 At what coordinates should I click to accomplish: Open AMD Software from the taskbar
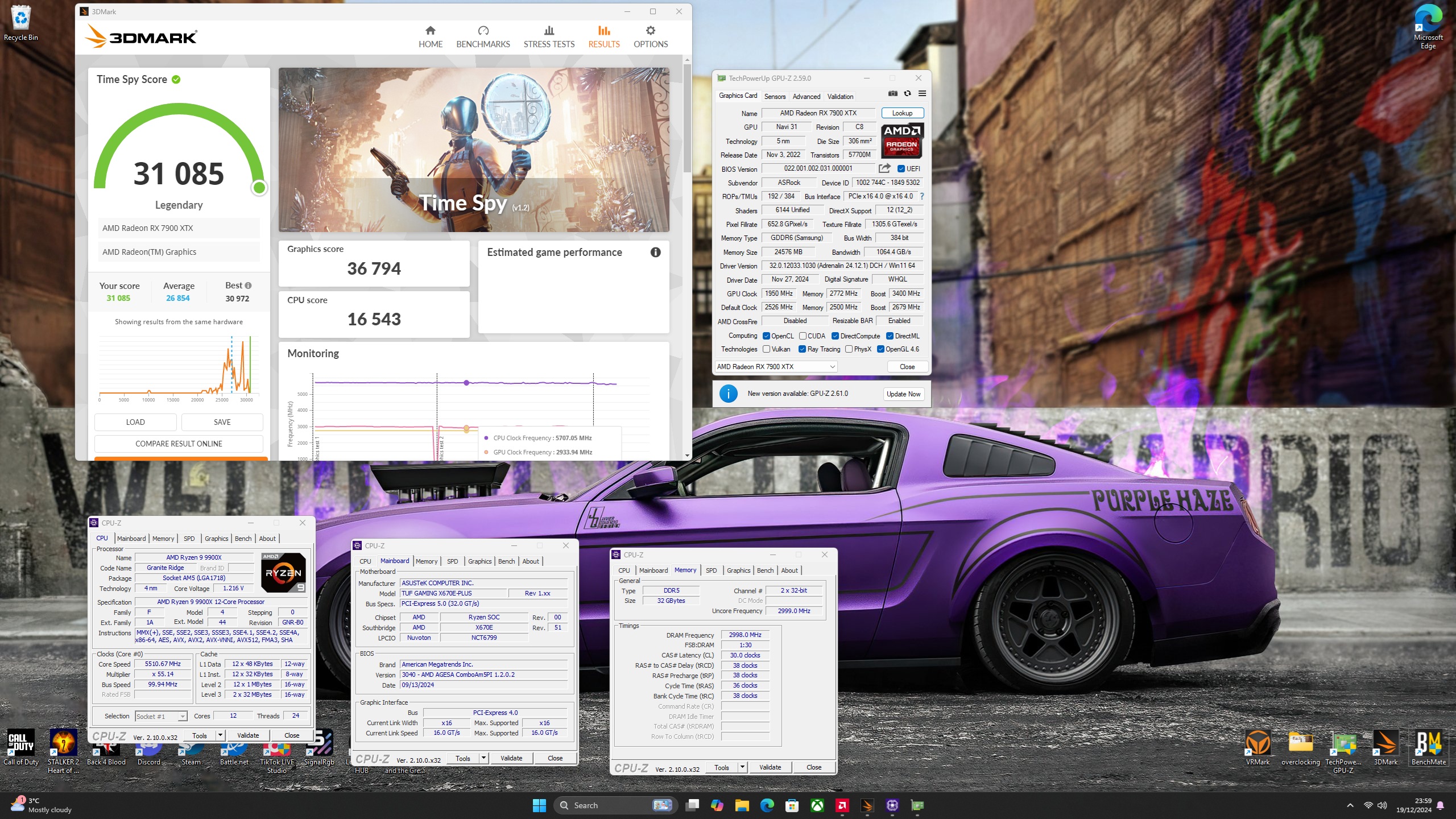tap(842, 805)
